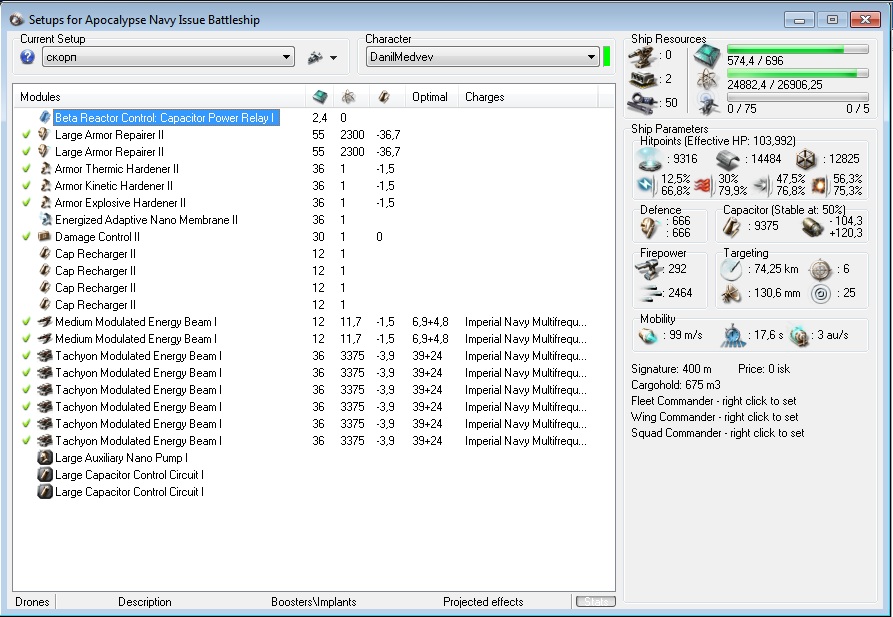The image size is (893, 617).
Task: Click the targeting range icon showing 74,25 km
Action: (731, 269)
